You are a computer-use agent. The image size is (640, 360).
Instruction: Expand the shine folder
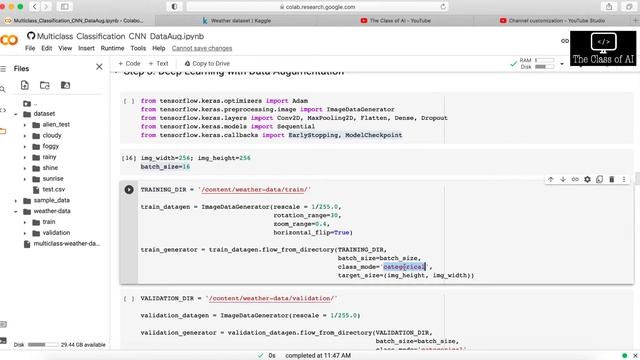tap(25, 168)
